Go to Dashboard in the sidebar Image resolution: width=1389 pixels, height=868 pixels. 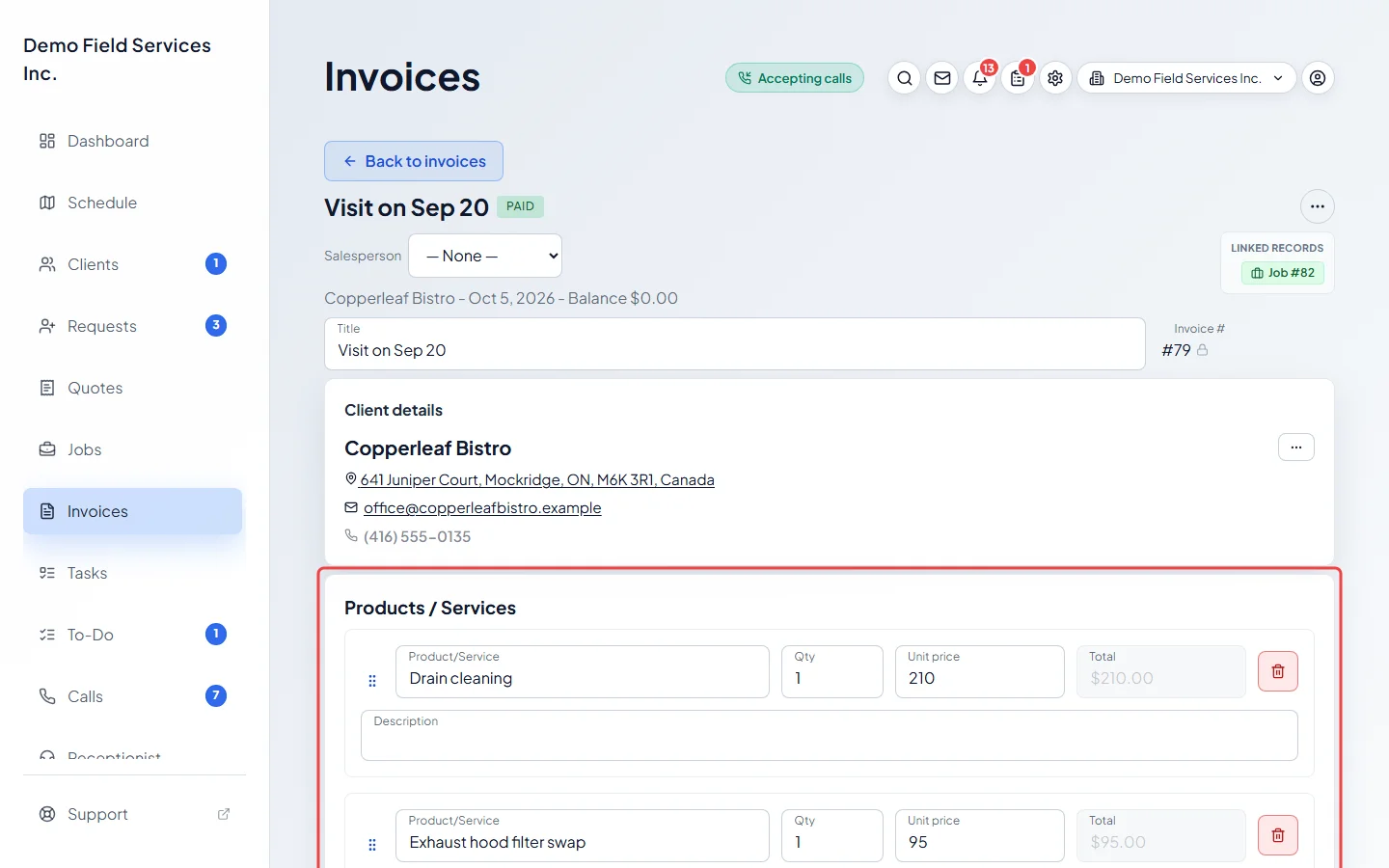(x=133, y=141)
